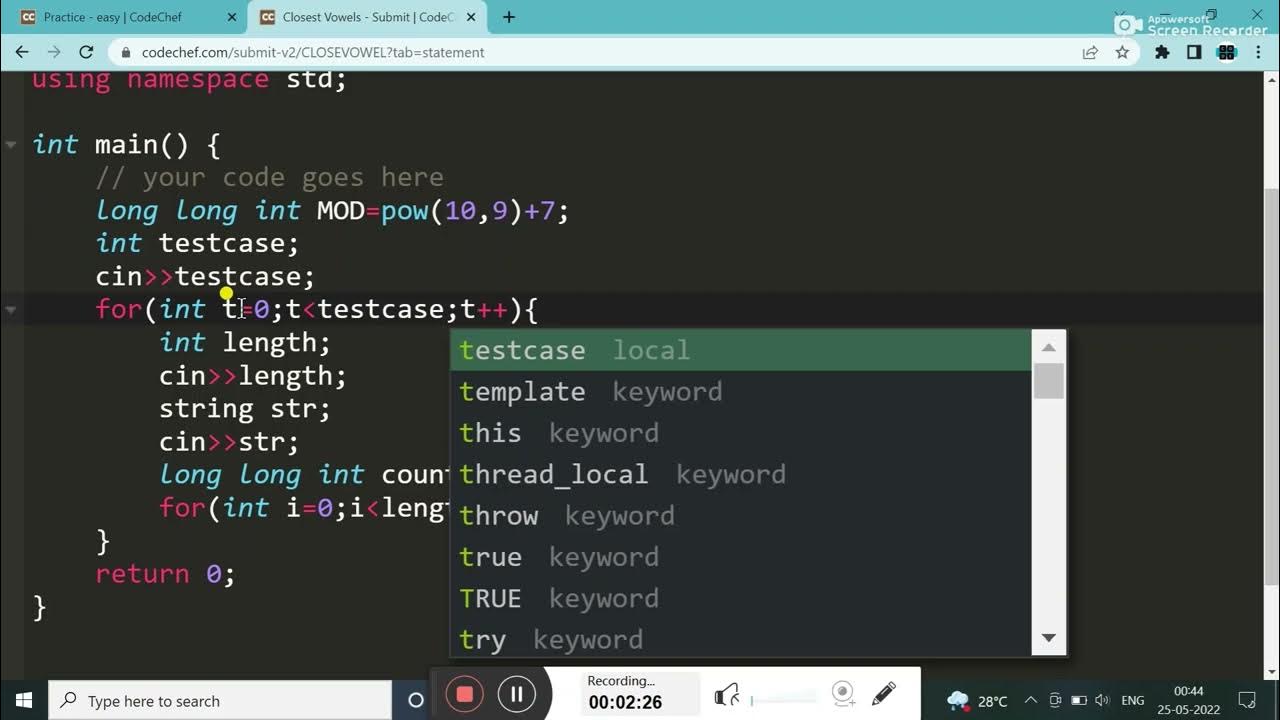Reload the CodeChef page

[x=86, y=52]
